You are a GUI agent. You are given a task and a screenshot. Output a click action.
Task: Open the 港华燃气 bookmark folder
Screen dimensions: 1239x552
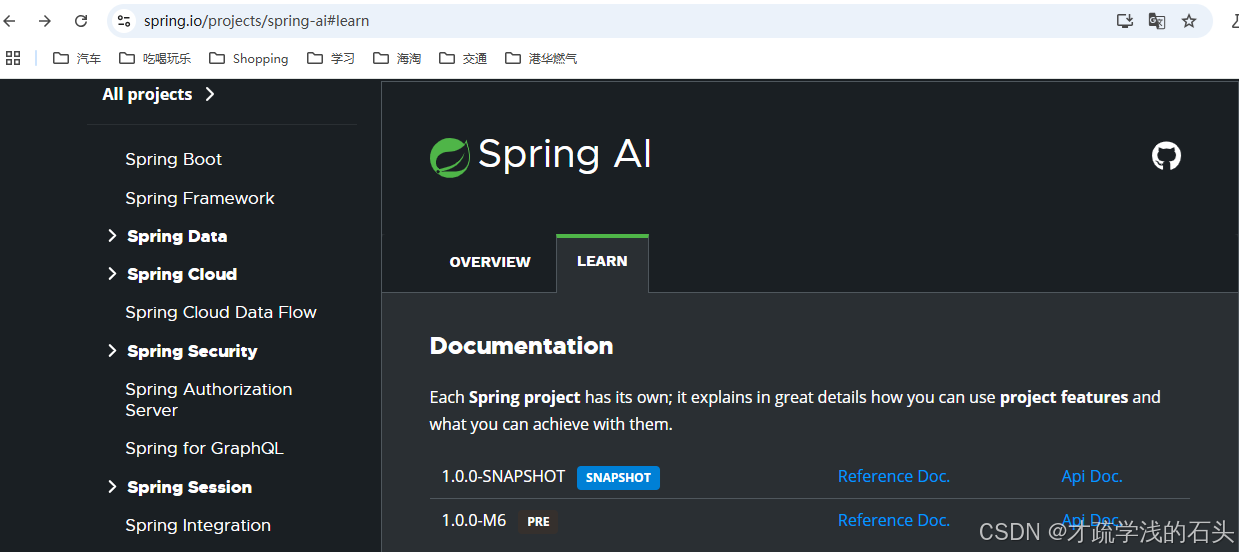541,58
